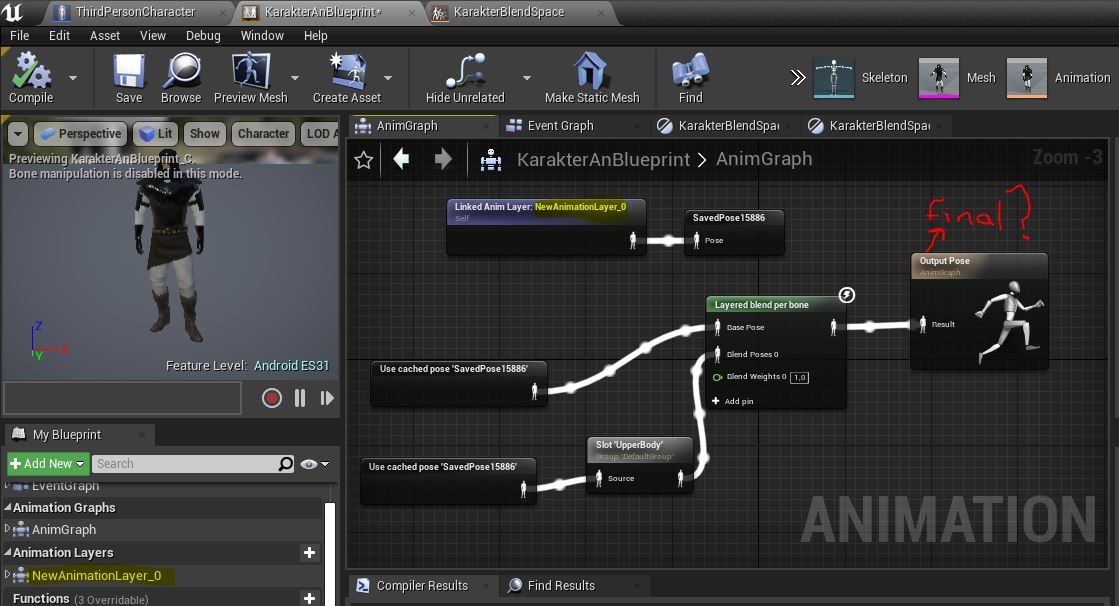The width and height of the screenshot is (1119, 606).
Task: Step the preview forward one frame
Action: (x=327, y=398)
